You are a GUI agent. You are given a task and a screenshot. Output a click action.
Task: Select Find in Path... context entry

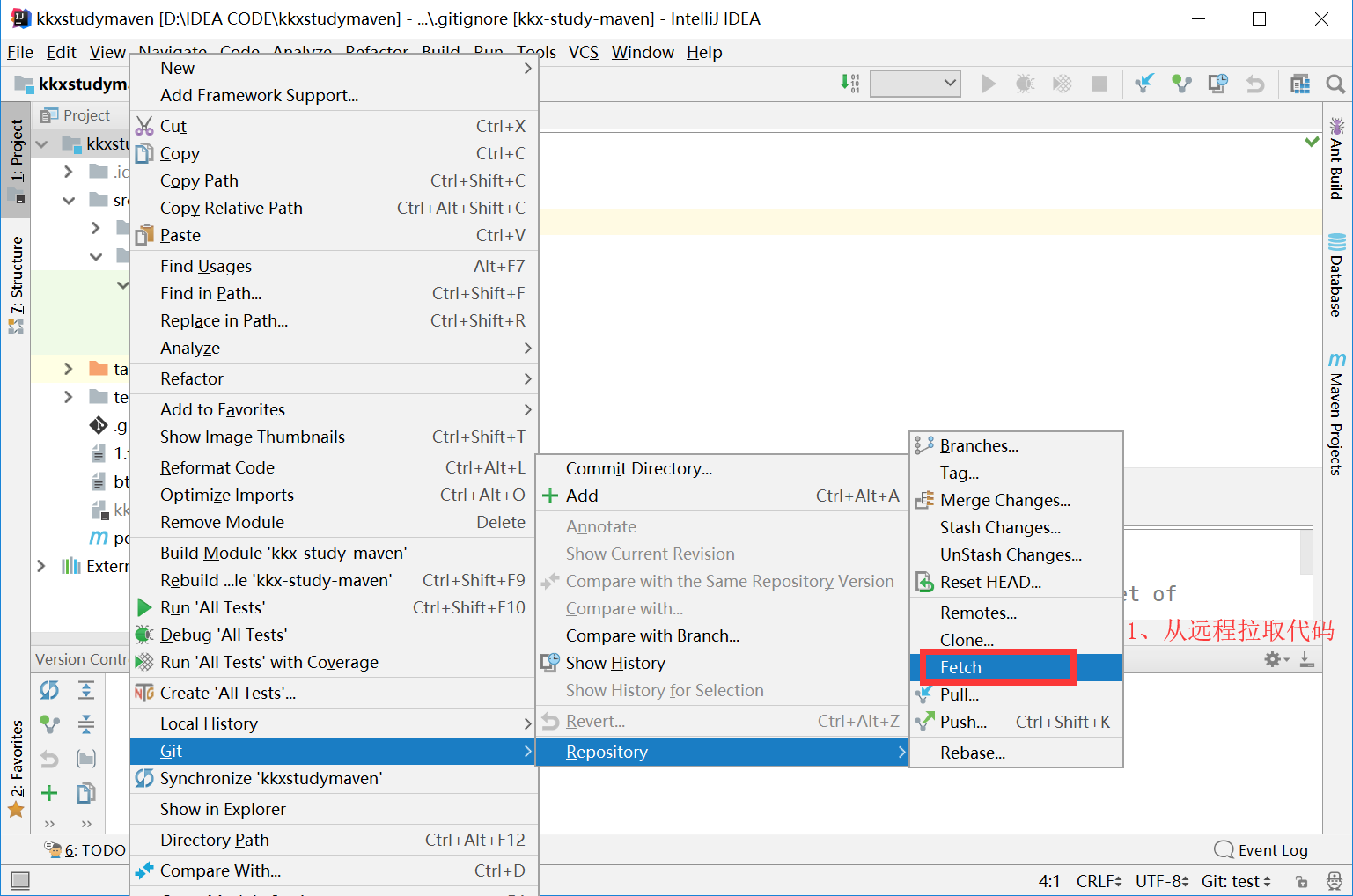click(x=334, y=293)
